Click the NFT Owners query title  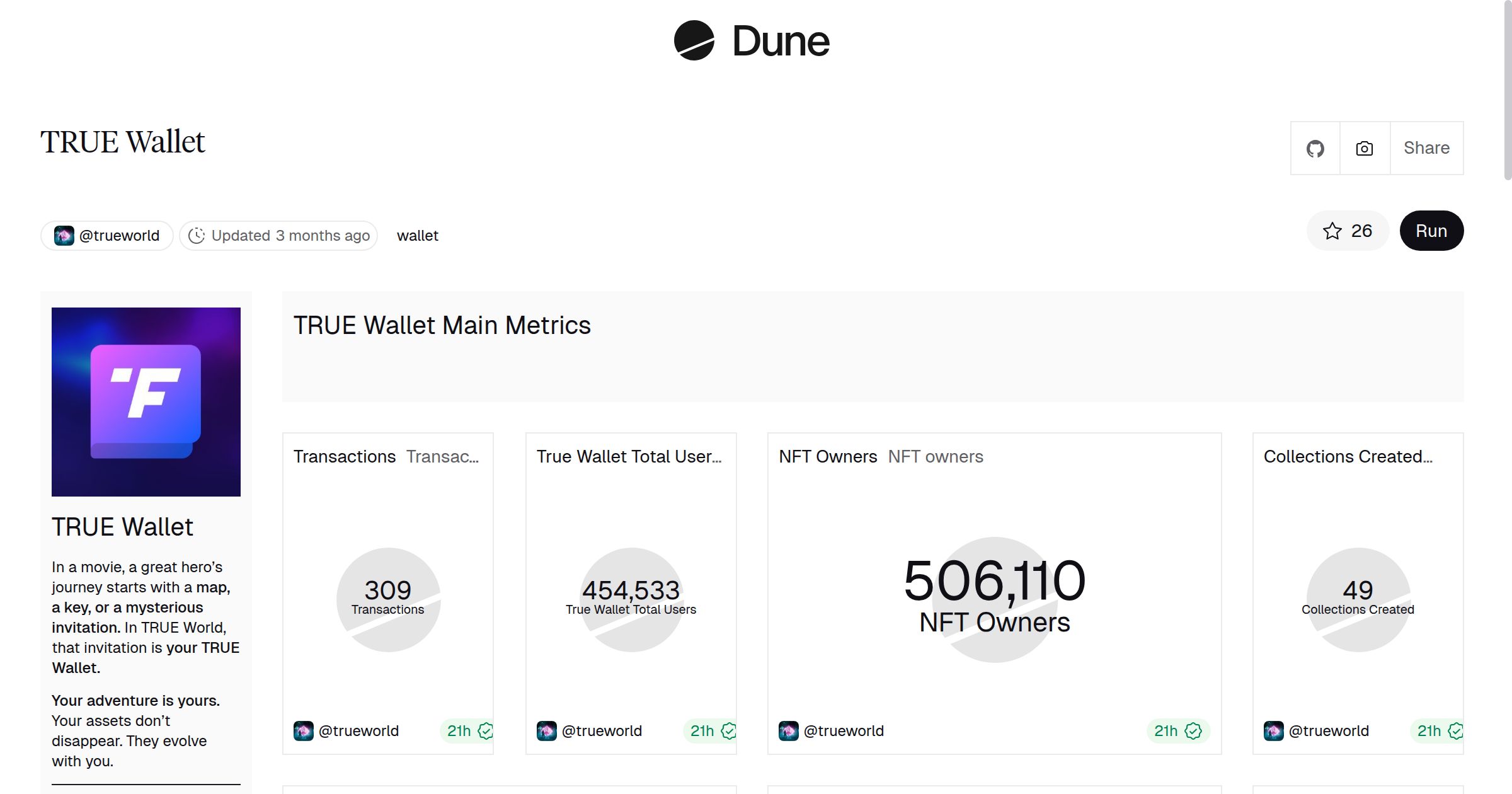(x=828, y=457)
